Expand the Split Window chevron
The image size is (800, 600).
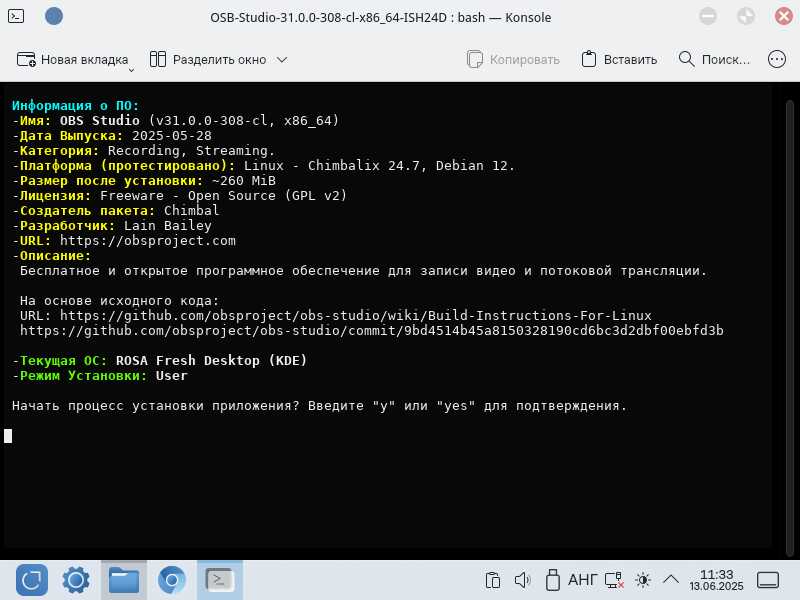click(x=282, y=60)
